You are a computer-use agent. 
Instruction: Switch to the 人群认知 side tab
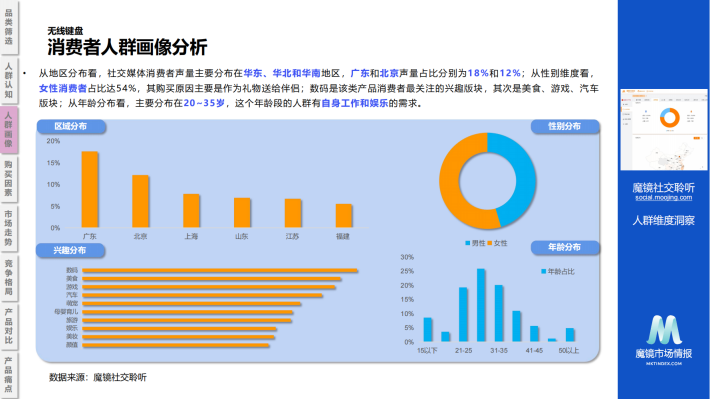9,80
